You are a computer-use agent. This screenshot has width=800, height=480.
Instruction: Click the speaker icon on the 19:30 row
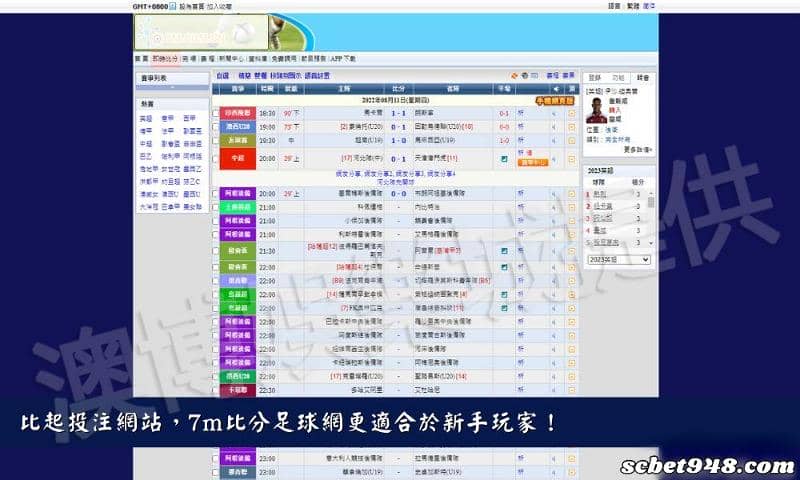tap(554, 140)
